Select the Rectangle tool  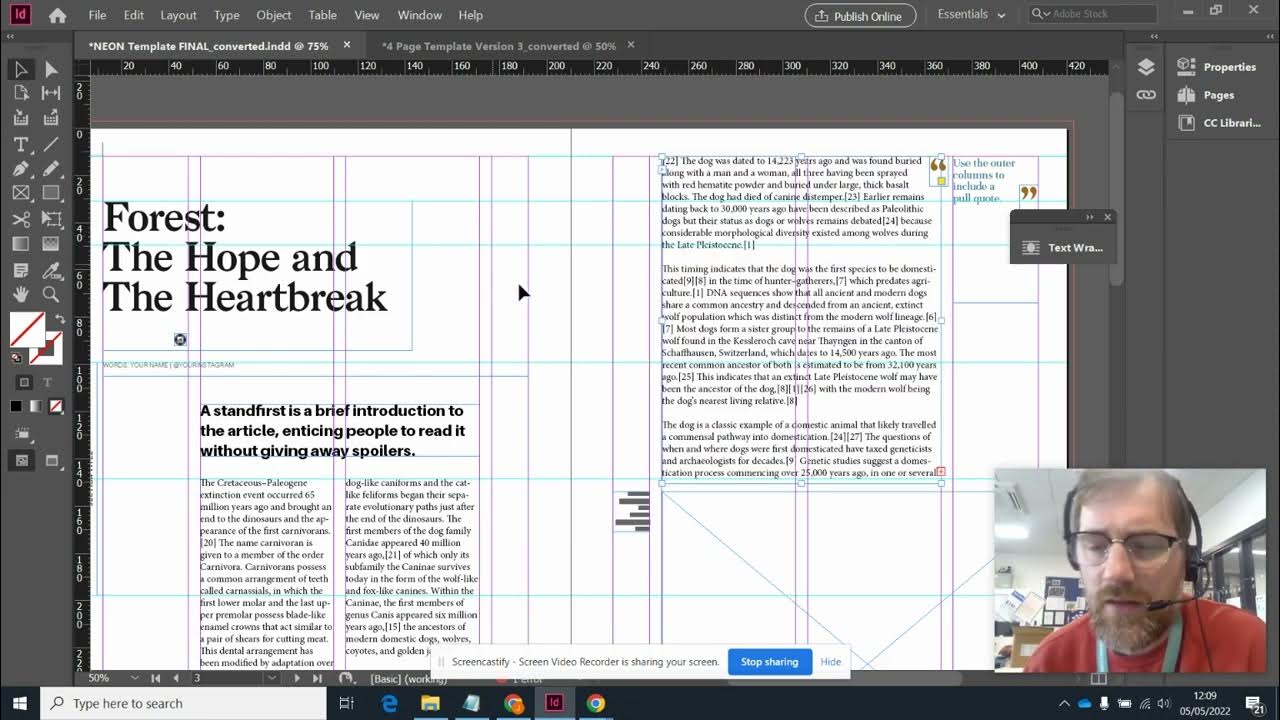[51, 193]
